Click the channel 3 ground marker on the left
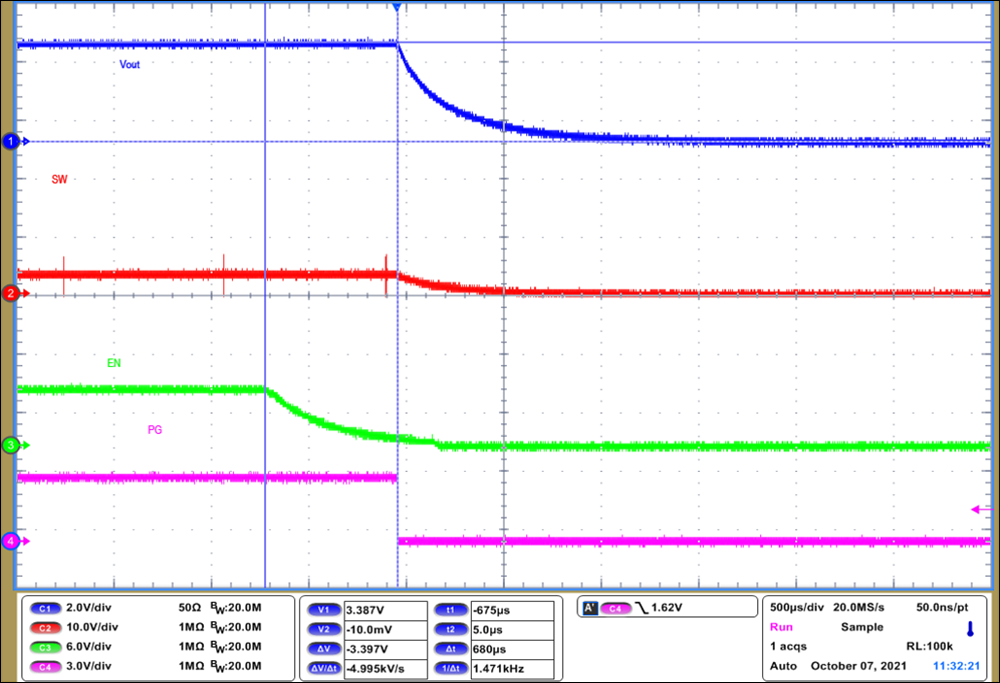1000x683 pixels. (10, 446)
